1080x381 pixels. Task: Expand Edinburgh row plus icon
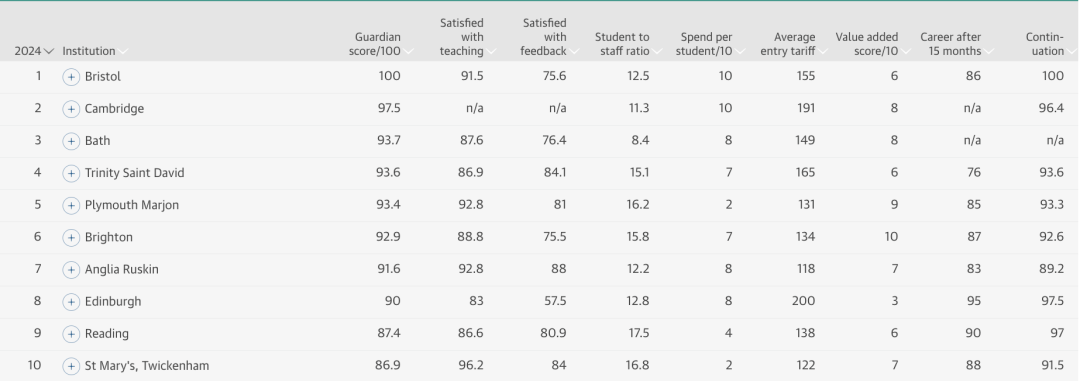[x=71, y=302]
